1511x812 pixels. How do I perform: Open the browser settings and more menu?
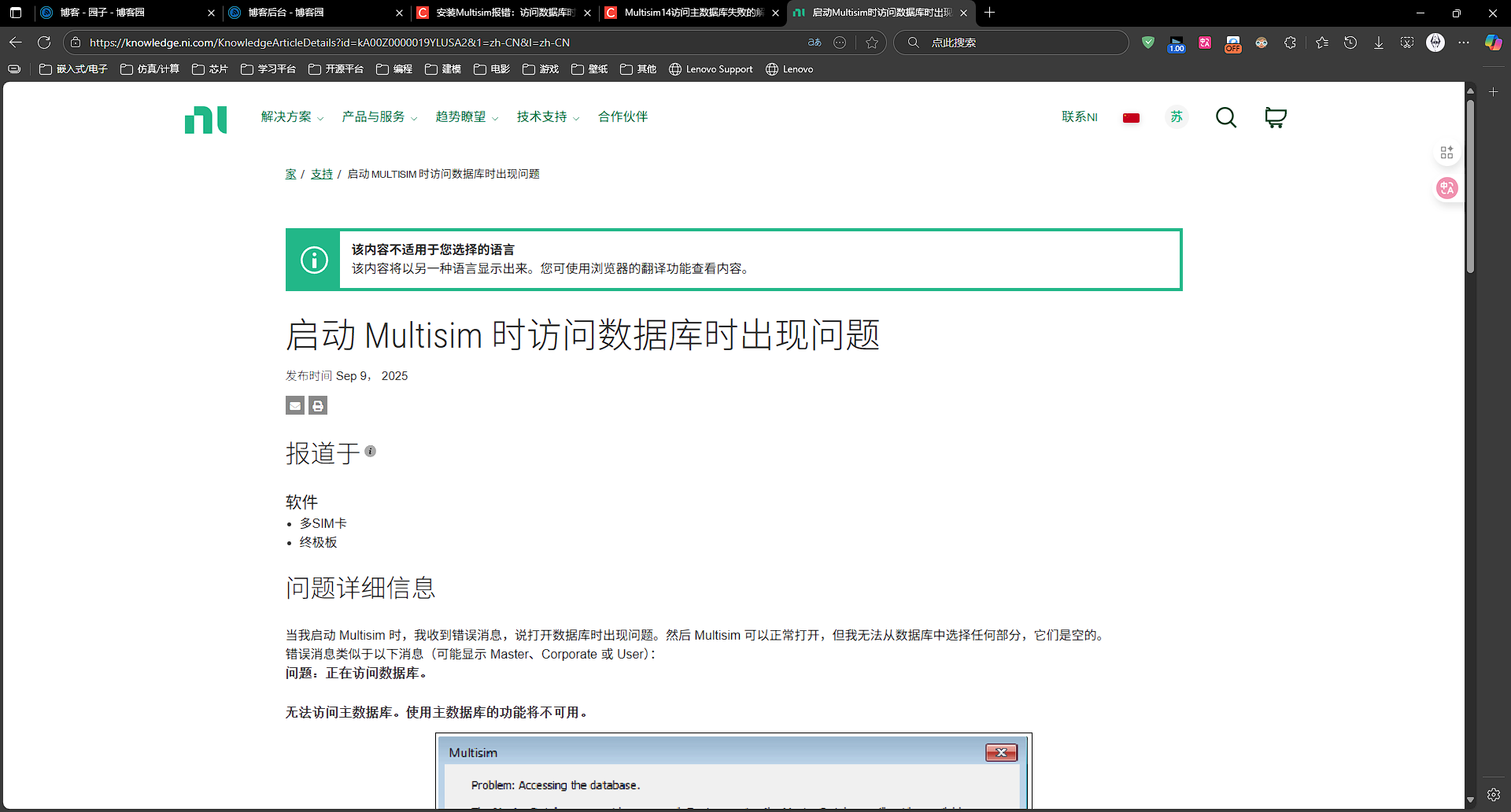(1464, 42)
